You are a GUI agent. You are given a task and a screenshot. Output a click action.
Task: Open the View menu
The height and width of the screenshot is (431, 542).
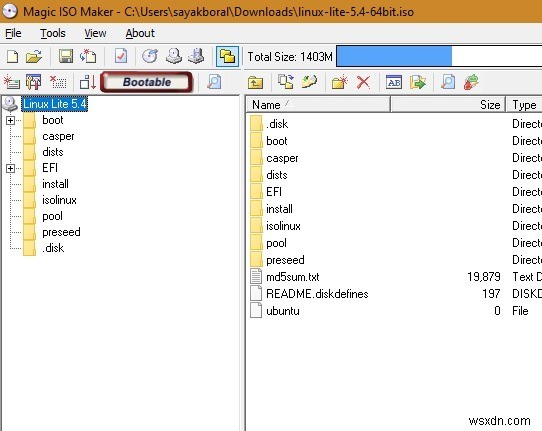pos(95,33)
